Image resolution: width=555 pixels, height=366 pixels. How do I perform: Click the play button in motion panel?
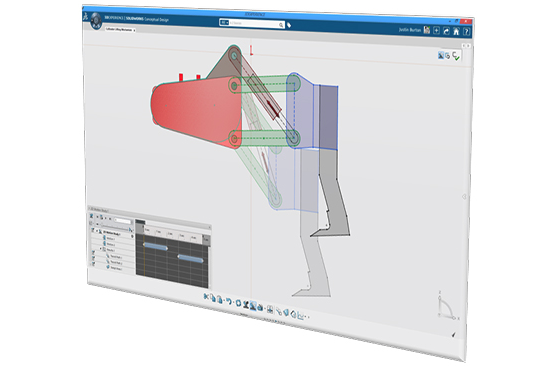coord(105,218)
